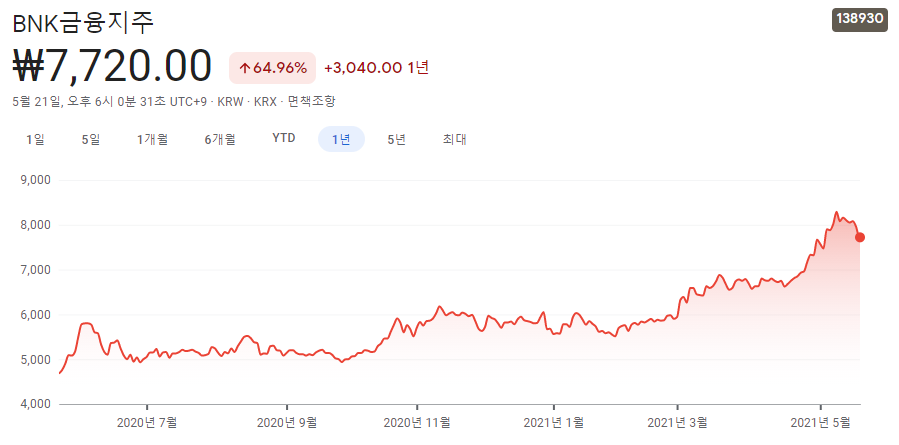Click the BNK금융지주 stock title

point(84,24)
